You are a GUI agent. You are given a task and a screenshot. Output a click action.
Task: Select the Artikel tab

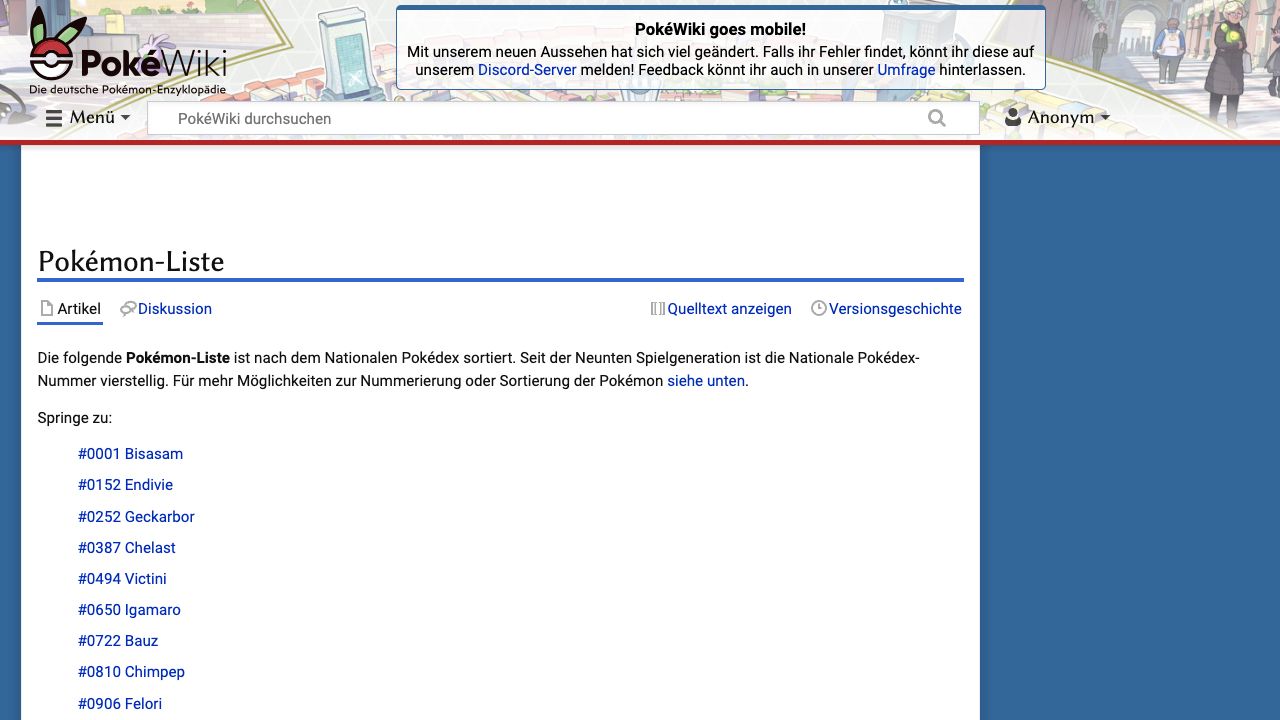[79, 309]
